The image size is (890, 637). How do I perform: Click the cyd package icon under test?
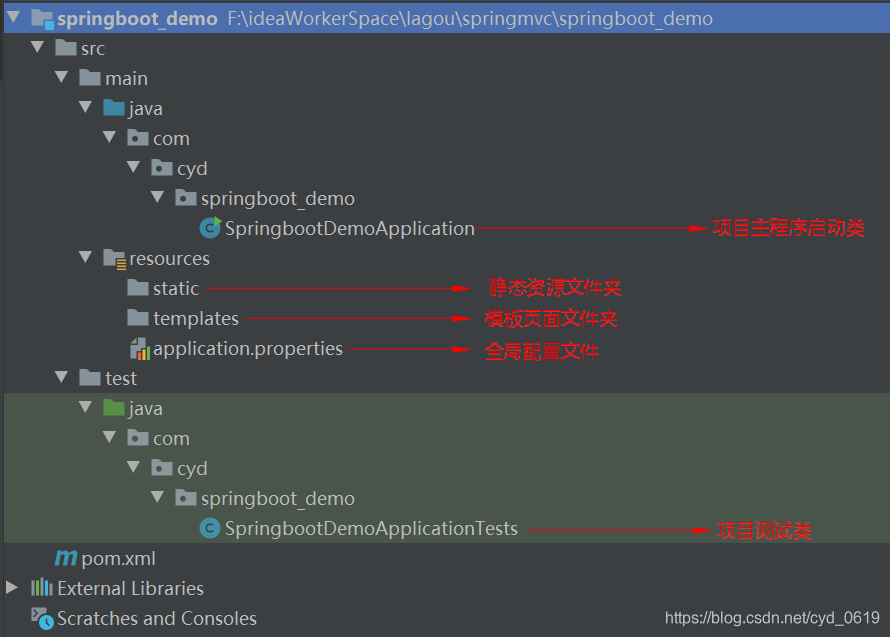tap(162, 468)
